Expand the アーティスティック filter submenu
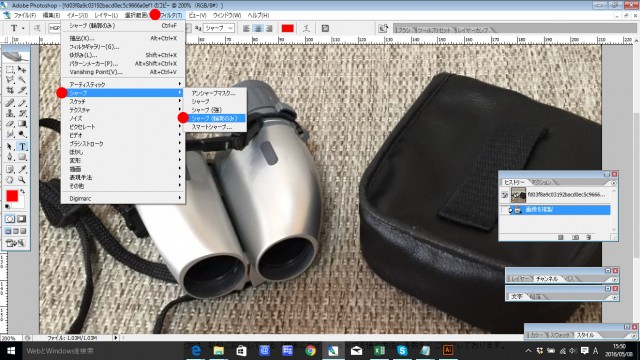Image resolution: width=640 pixels, height=360 pixels. [x=123, y=84]
